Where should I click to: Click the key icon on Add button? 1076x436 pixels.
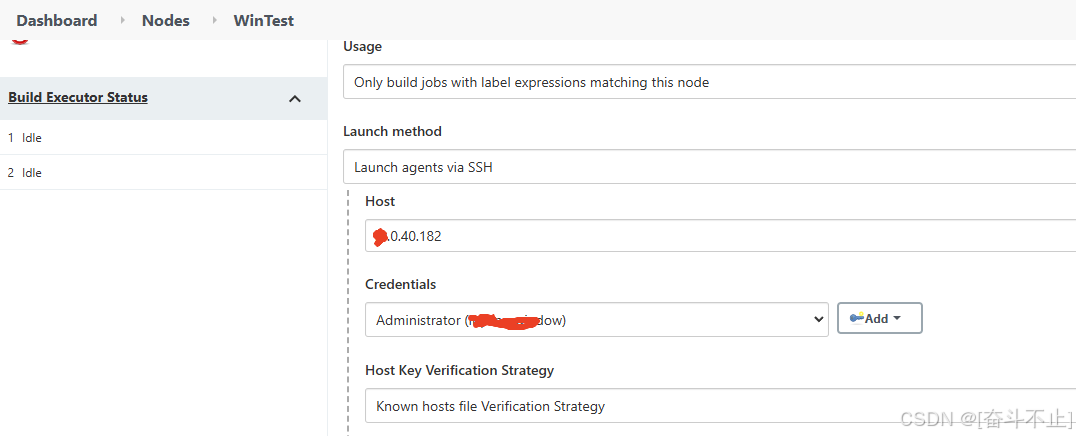[857, 317]
